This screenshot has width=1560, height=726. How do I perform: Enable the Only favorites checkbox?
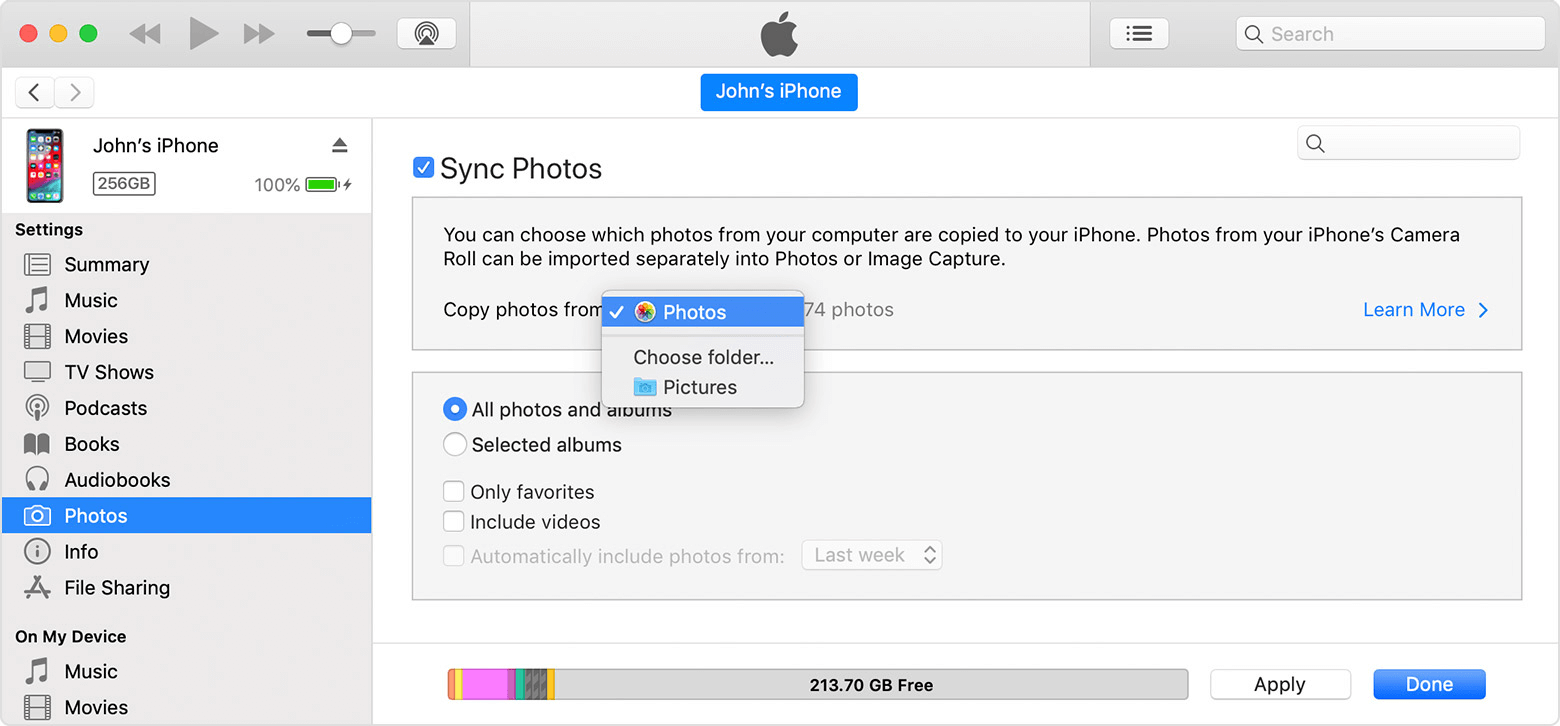point(454,492)
